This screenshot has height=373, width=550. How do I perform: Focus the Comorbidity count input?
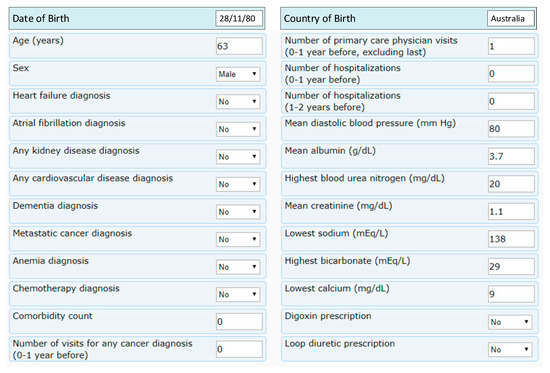click(x=239, y=322)
